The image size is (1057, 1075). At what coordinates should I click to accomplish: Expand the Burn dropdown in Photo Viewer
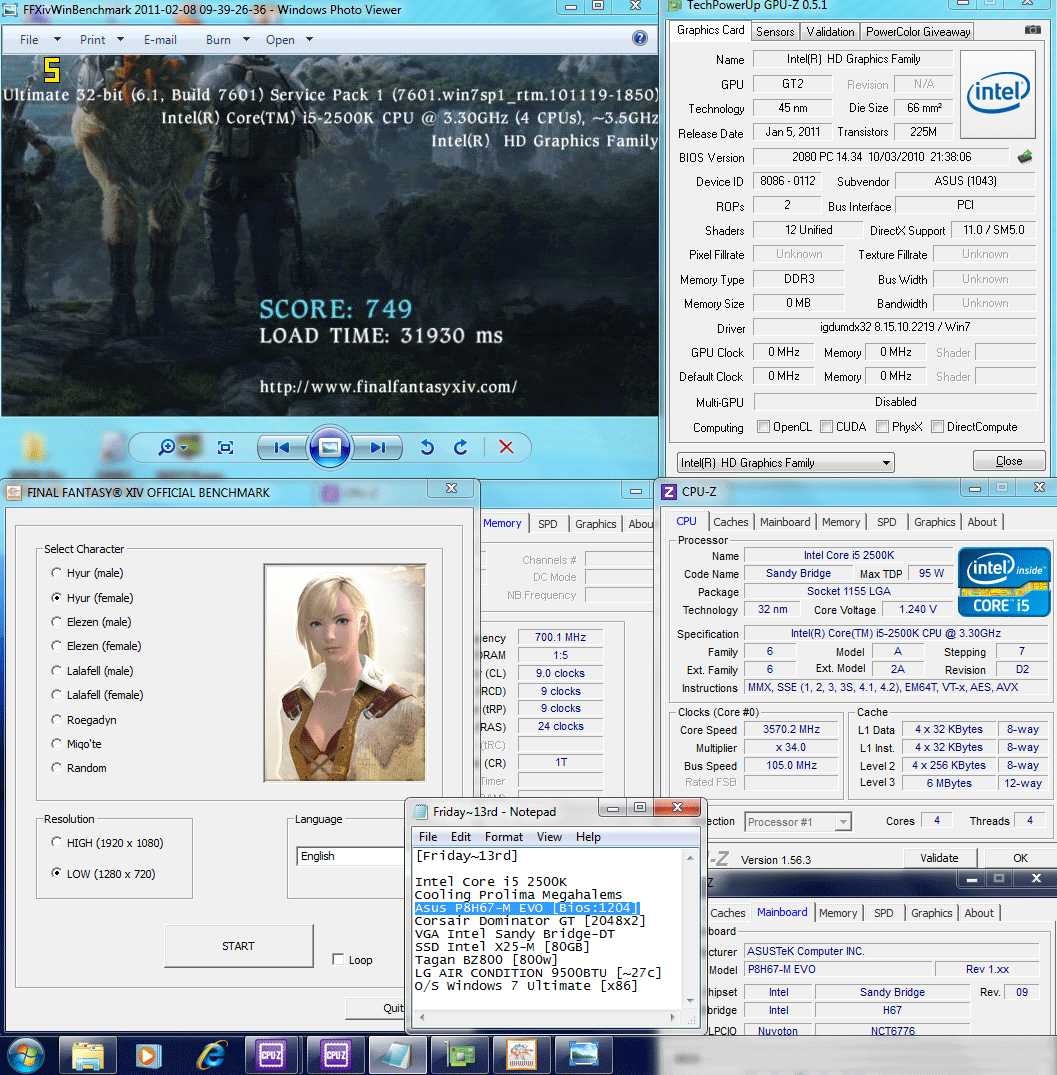pos(246,39)
